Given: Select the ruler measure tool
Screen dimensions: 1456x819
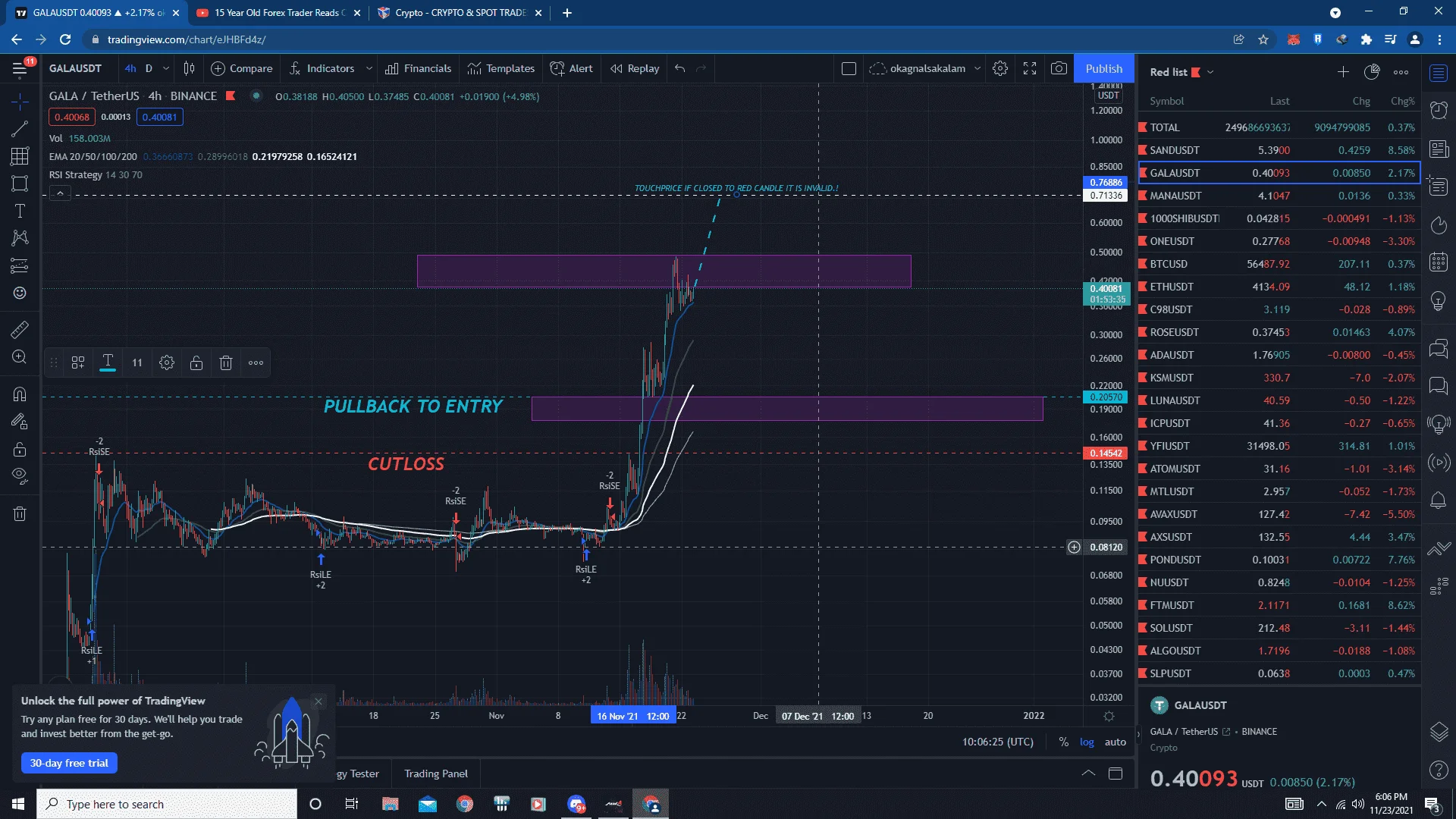Looking at the screenshot, I should (20, 329).
